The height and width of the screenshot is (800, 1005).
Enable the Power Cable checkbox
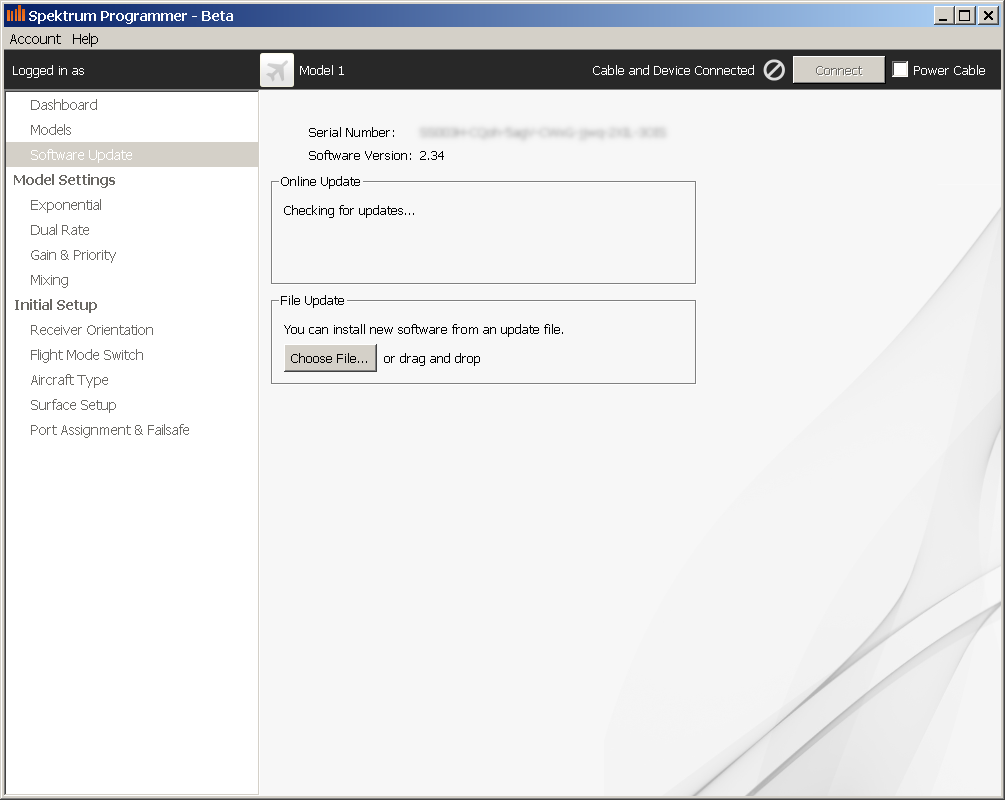pos(901,70)
